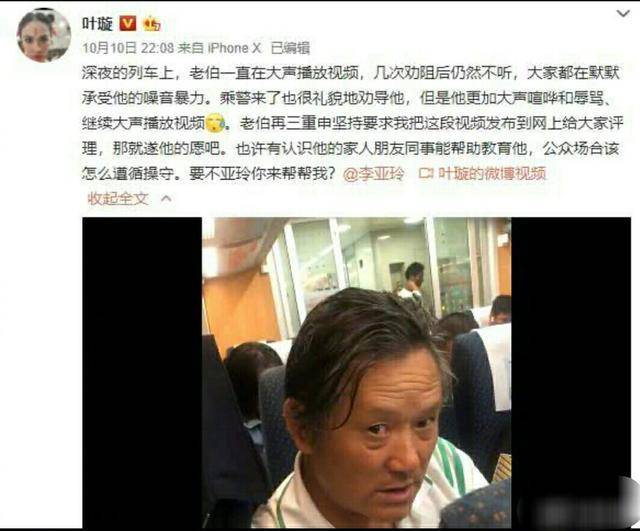Click the black bar left of video
640x531 pixels.
[142, 373]
